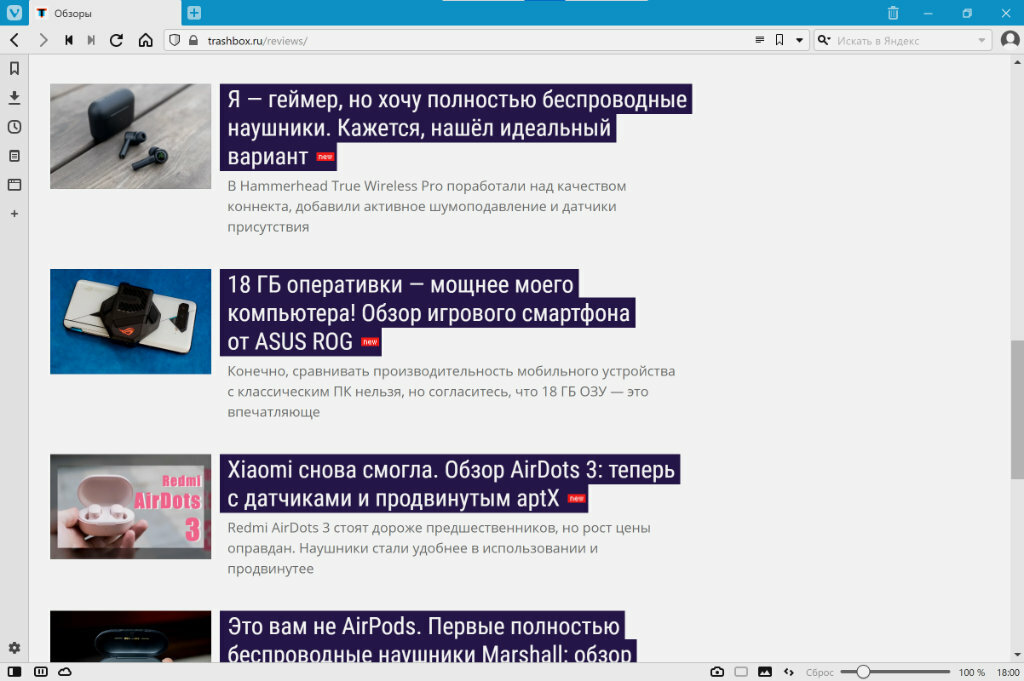Click the fast forward button
1024x681 pixels.
click(91, 40)
